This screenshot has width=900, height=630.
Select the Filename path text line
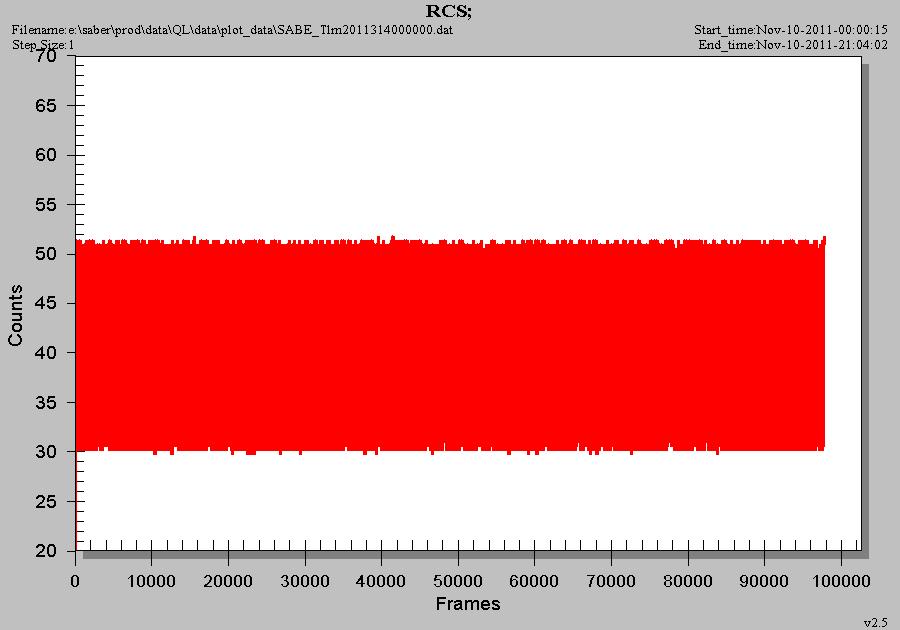coord(232,30)
